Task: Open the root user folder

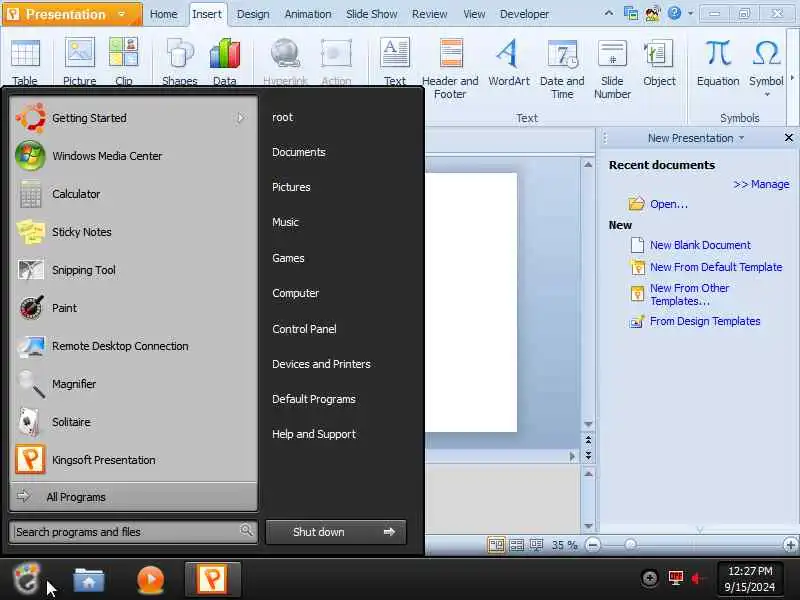Action: 282,117
